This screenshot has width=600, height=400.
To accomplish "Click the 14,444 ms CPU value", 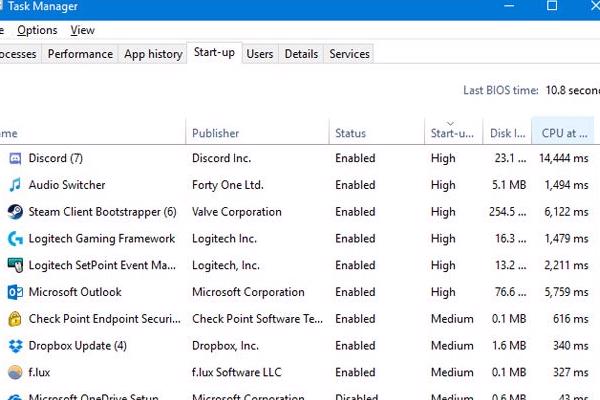I will 564,158.
